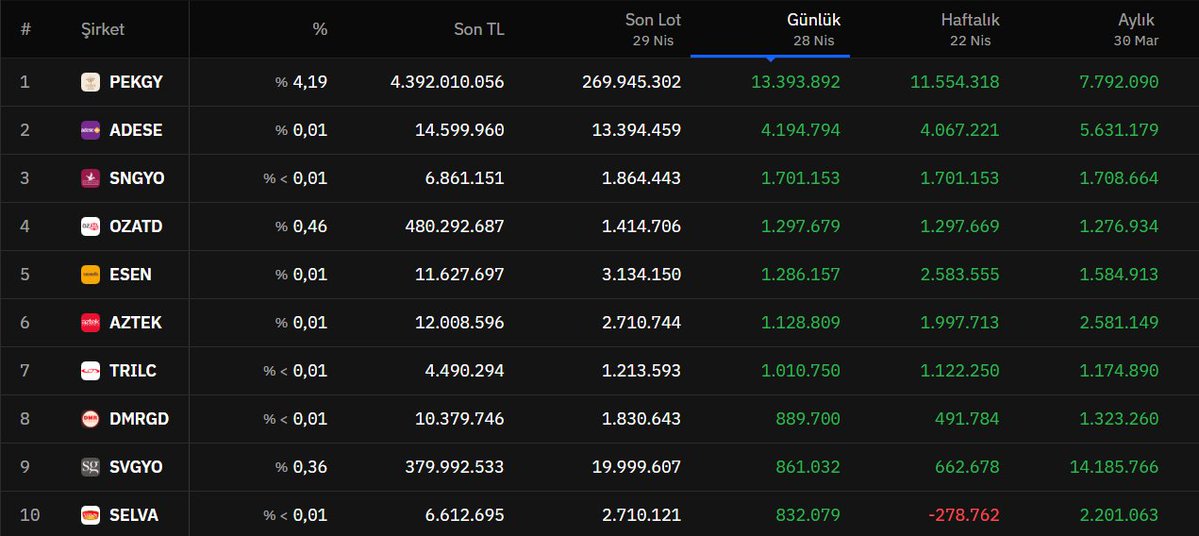This screenshot has width=1199, height=536.
Task: Click AZTEK weekly value 1.997.713
Action: click(960, 323)
